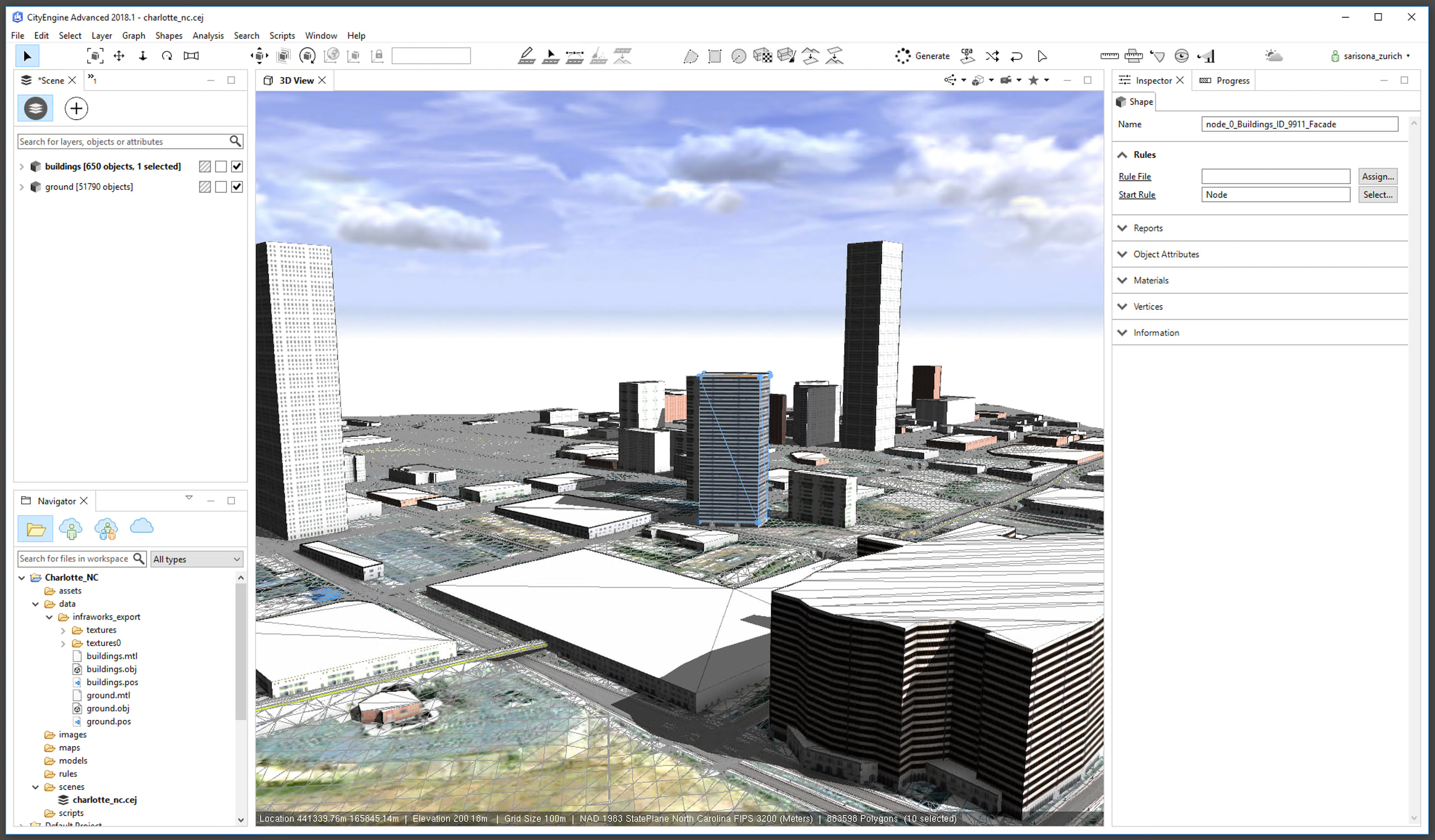This screenshot has height=840, width=1435.
Task: Toggle visibility checkbox of ground layer
Action: pos(237,187)
